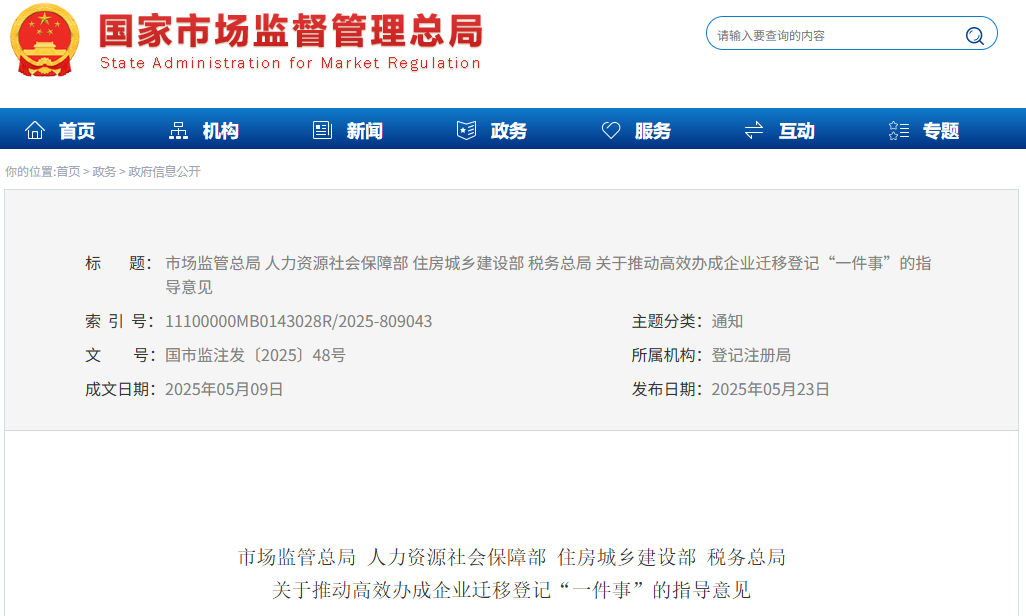Click the heart icon beside 服务
This screenshot has height=616, width=1026.
[610, 130]
